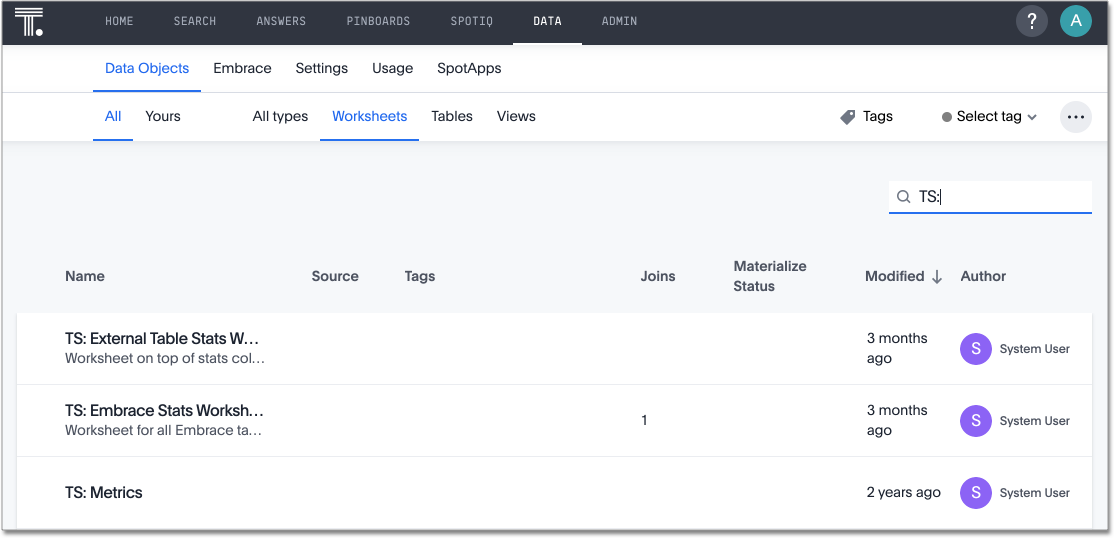
Task: Filter list by Tables
Action: (451, 116)
